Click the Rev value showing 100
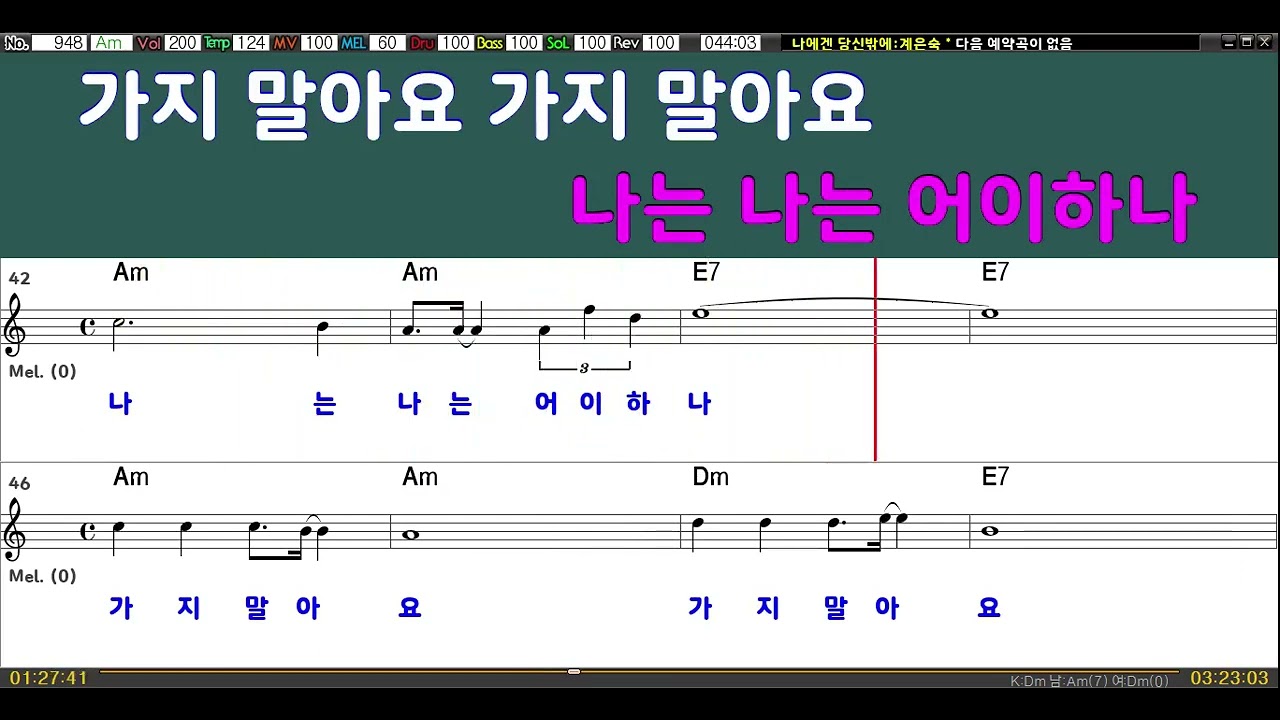Image resolution: width=1280 pixels, height=720 pixels. click(x=659, y=43)
